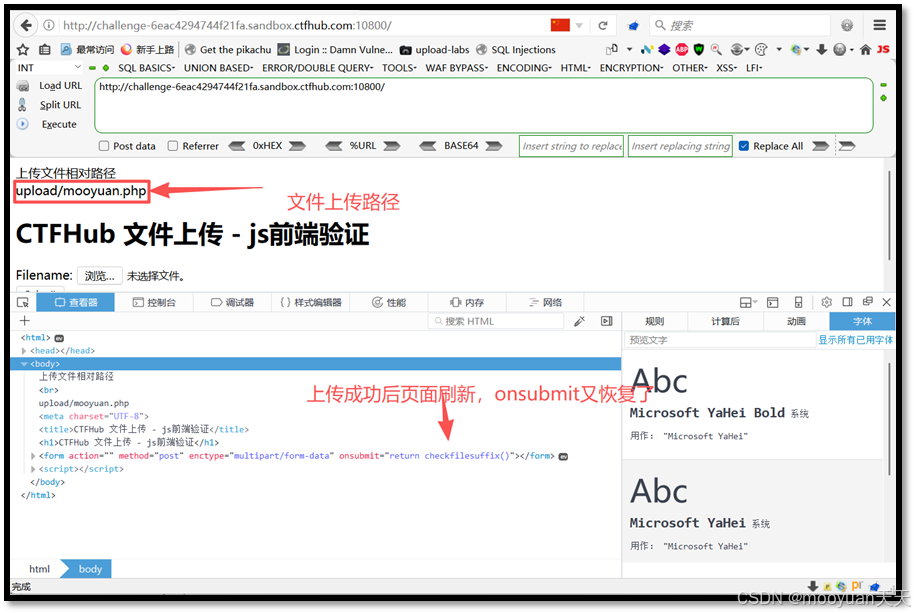This screenshot has width=915, height=614.
Task: Enable the Post data checkbox in HackBar
Action: [103, 145]
